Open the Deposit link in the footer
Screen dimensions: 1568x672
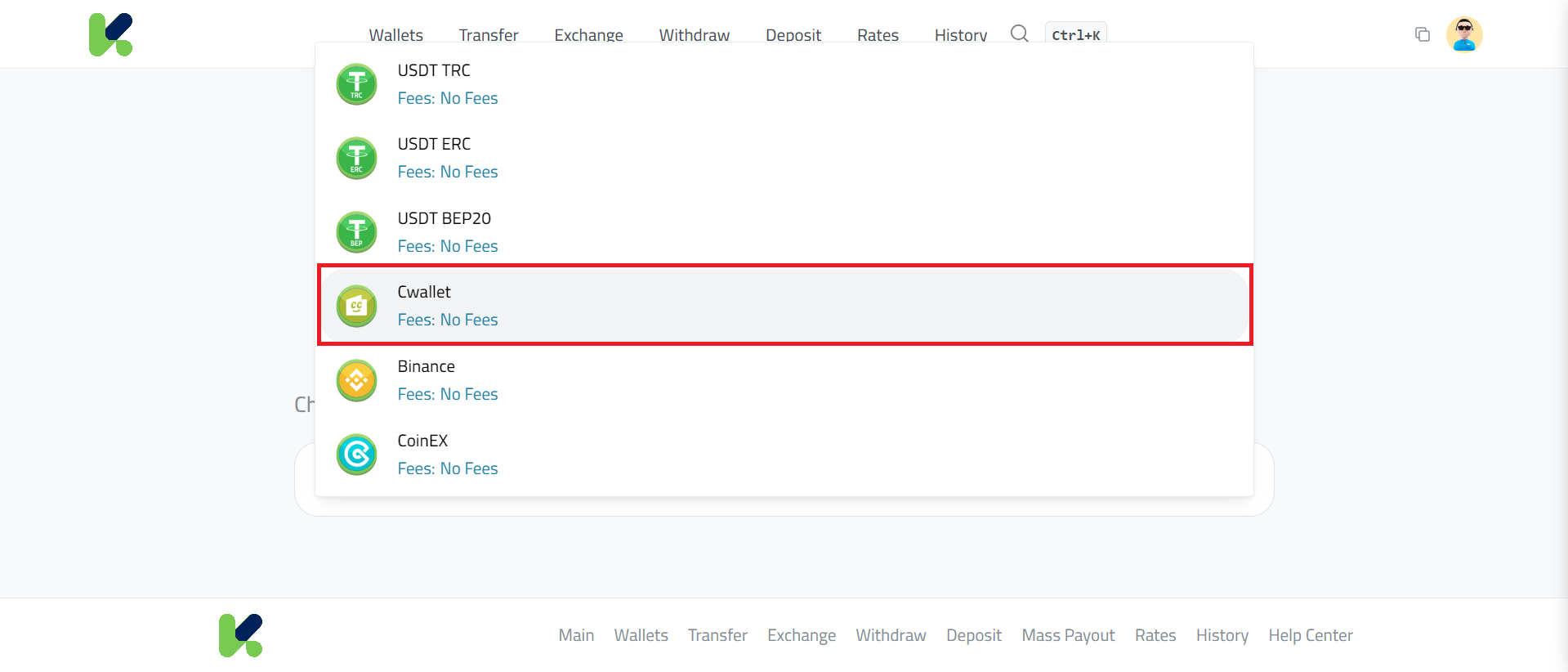(x=974, y=635)
